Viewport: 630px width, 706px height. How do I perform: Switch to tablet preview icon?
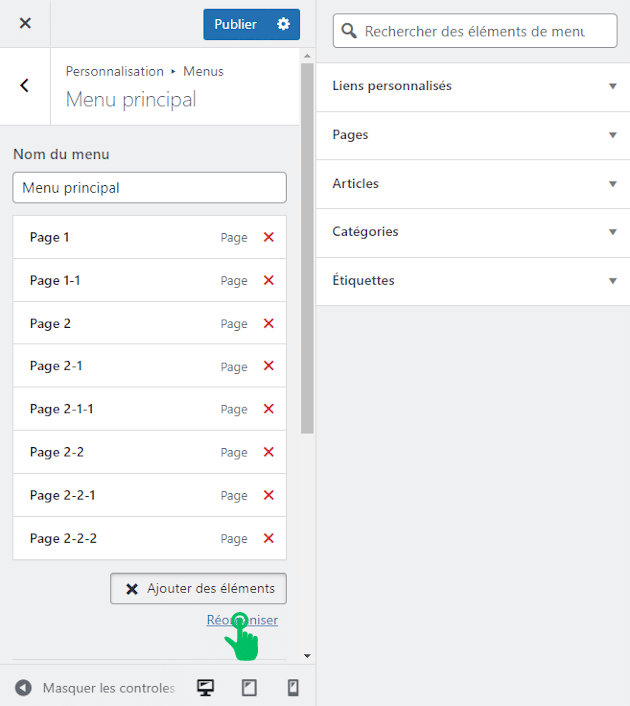[249, 688]
